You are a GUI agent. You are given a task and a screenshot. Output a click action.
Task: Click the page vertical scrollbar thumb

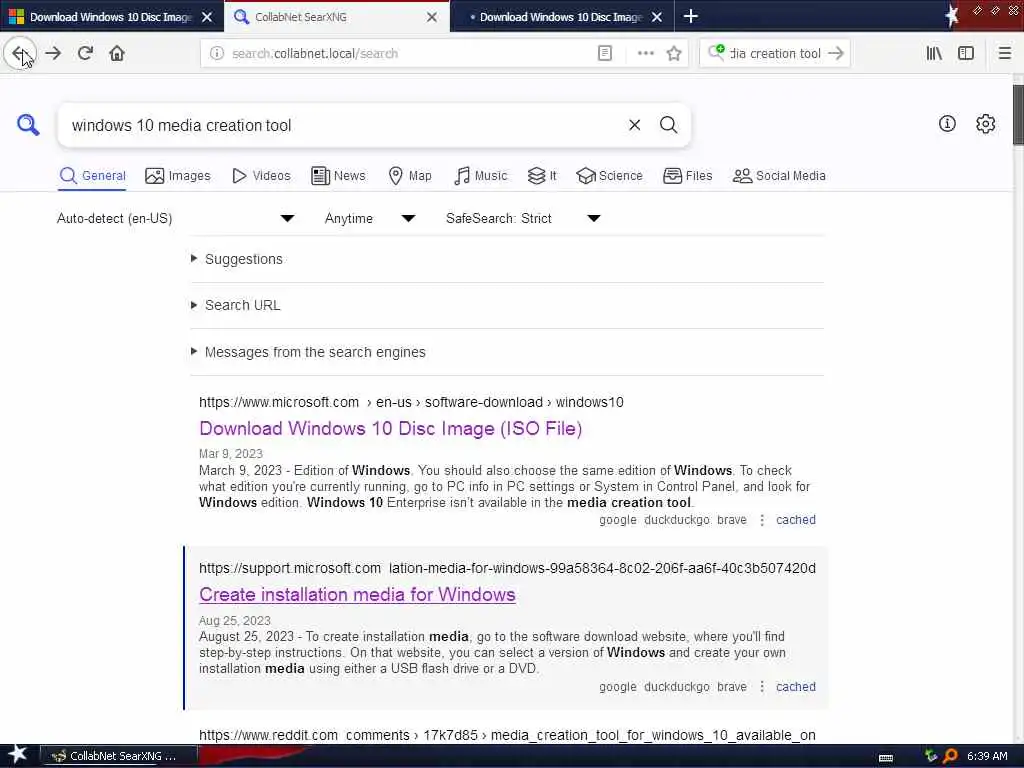click(x=1018, y=114)
